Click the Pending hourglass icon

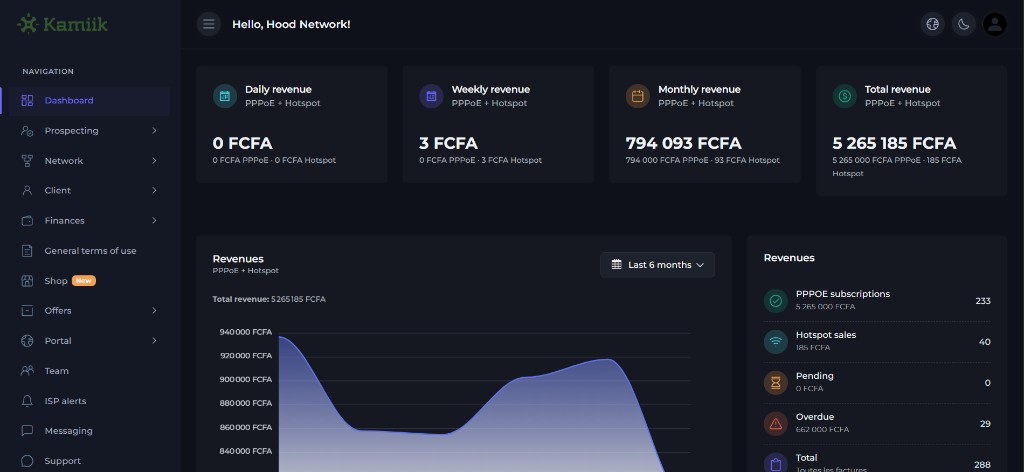click(776, 383)
